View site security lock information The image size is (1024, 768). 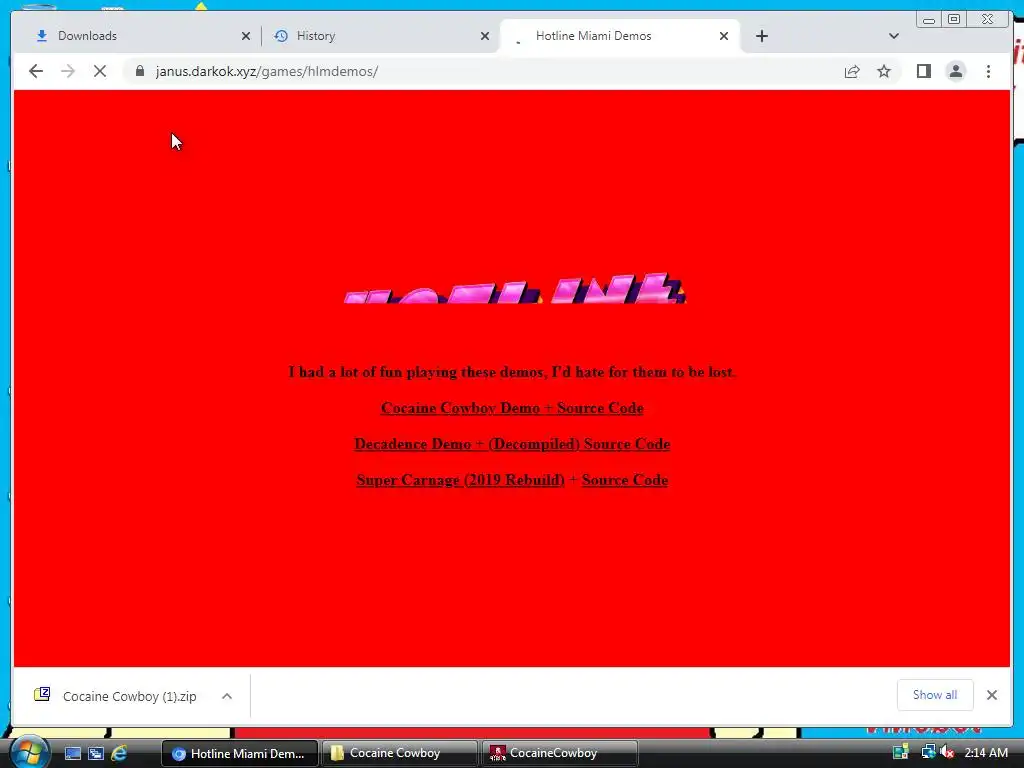click(140, 71)
